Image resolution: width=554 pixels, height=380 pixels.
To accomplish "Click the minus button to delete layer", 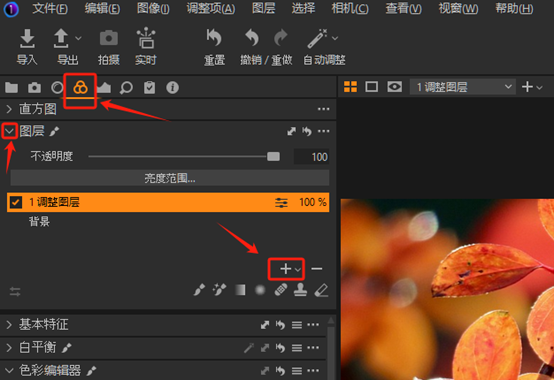I will click(x=317, y=269).
